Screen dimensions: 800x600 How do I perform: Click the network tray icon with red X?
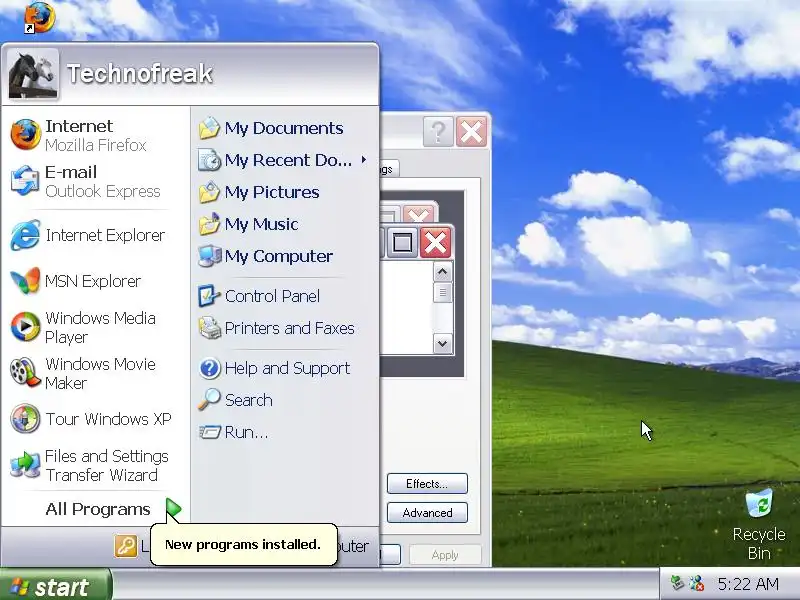pyautogui.click(x=697, y=583)
